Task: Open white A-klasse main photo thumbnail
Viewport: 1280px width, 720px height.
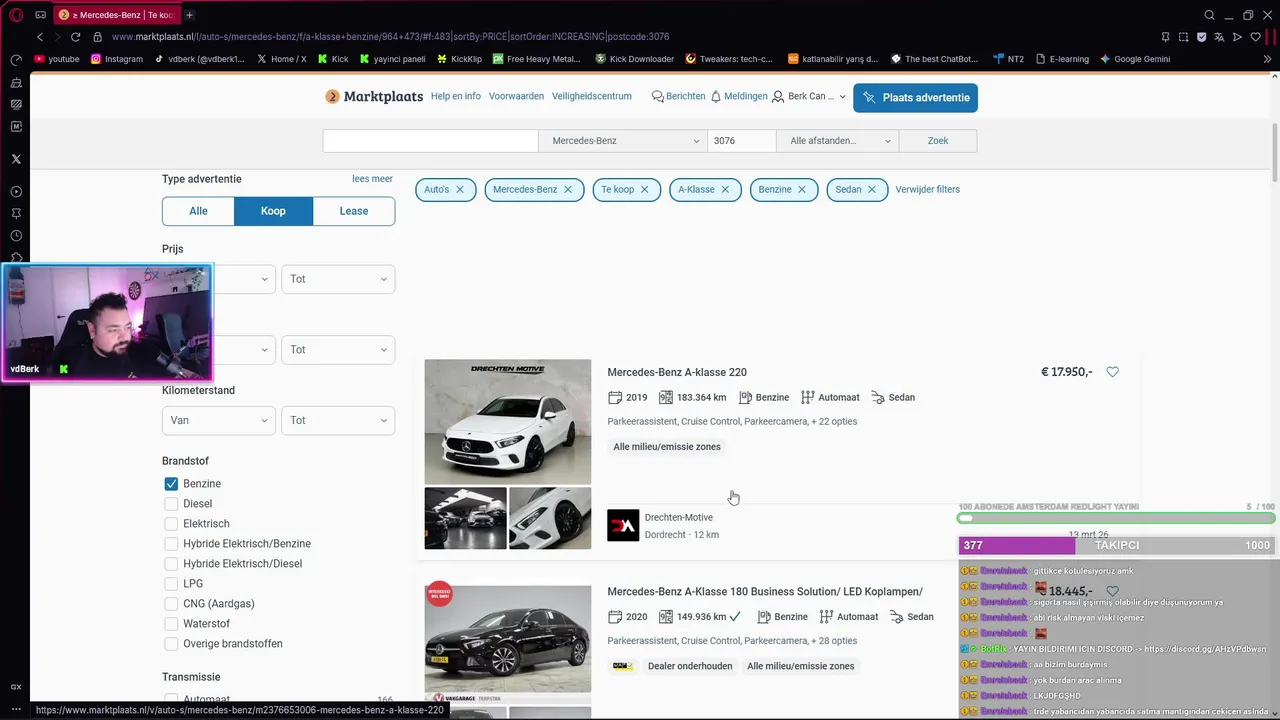Action: (x=508, y=422)
